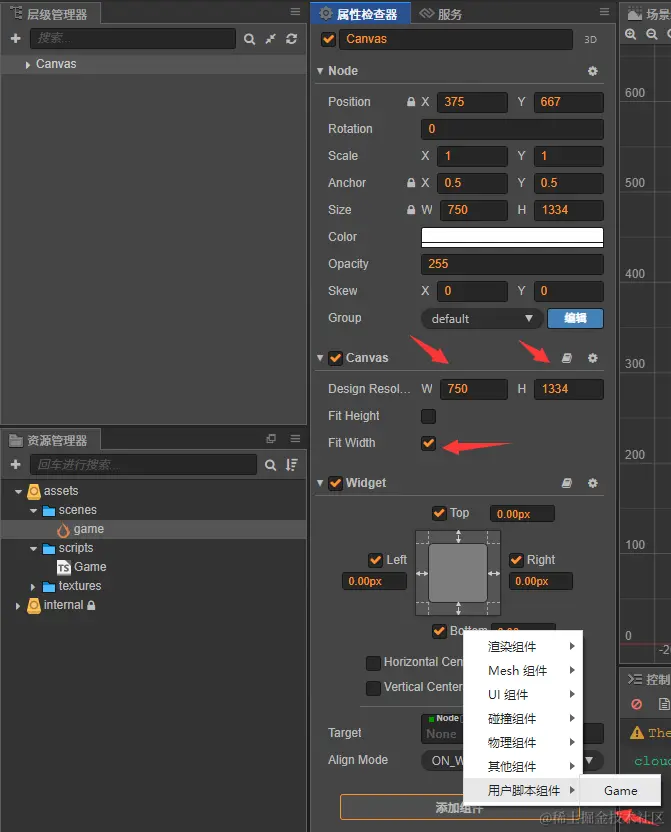Collapse the Node properties section
671x832 pixels.
320,71
